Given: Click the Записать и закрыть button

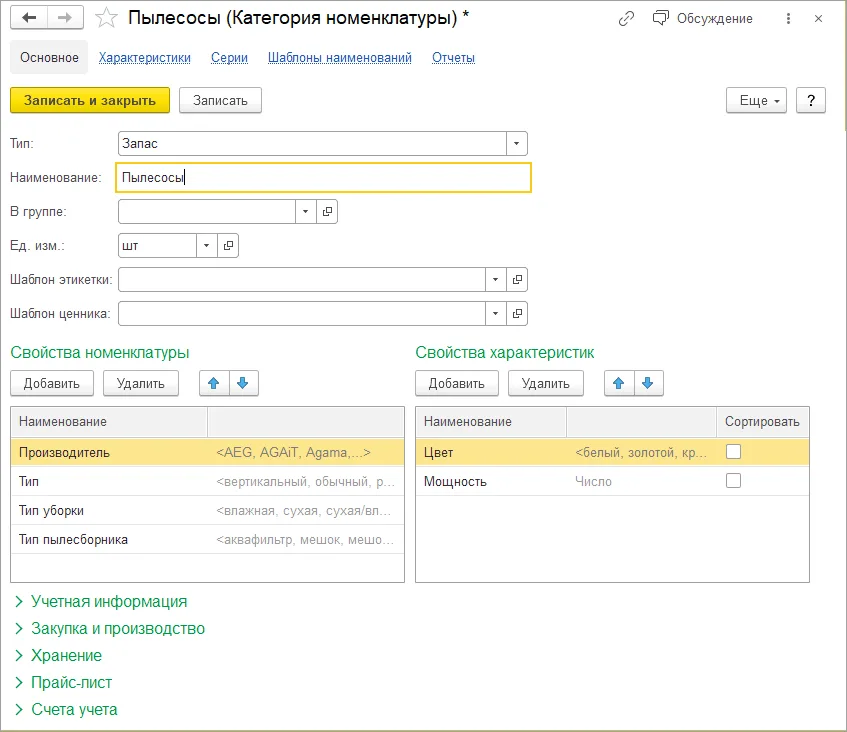Looking at the screenshot, I should click(x=90, y=100).
